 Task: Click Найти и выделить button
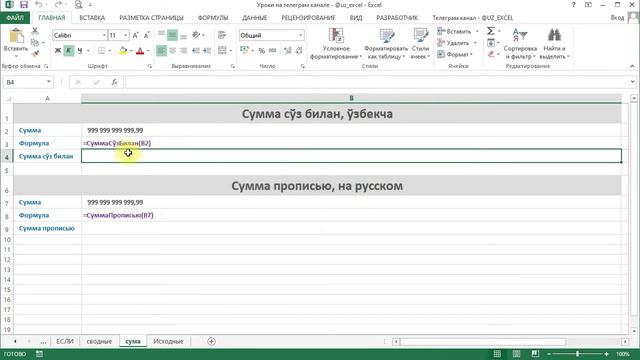pyautogui.click(x=554, y=44)
